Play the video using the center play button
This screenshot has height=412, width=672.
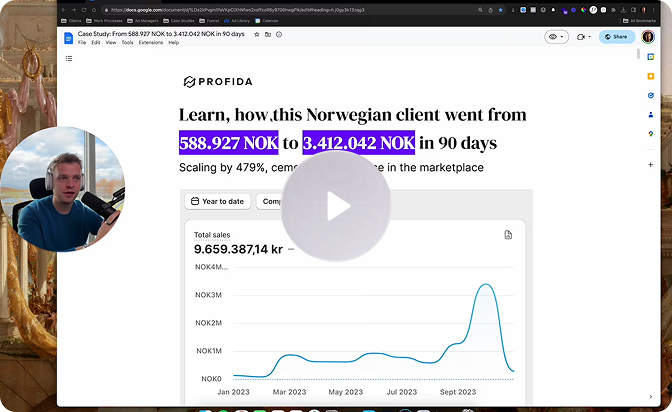[x=336, y=206]
